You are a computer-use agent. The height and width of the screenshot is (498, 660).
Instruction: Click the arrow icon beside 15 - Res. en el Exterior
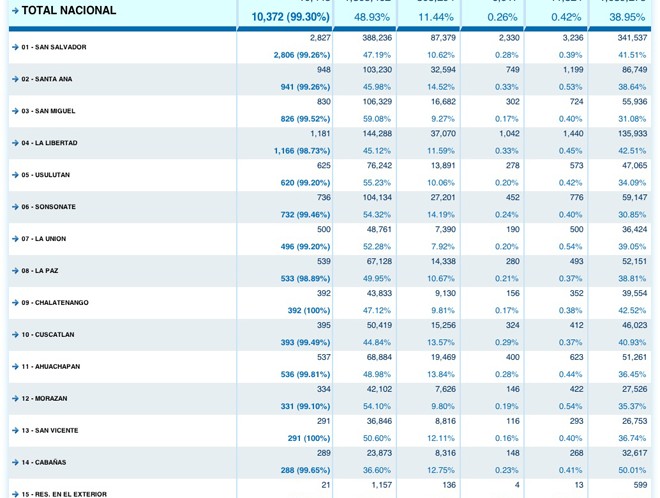(15, 494)
